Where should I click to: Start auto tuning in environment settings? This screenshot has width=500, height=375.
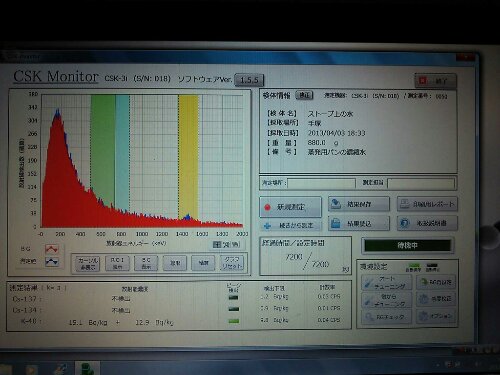tap(387, 282)
